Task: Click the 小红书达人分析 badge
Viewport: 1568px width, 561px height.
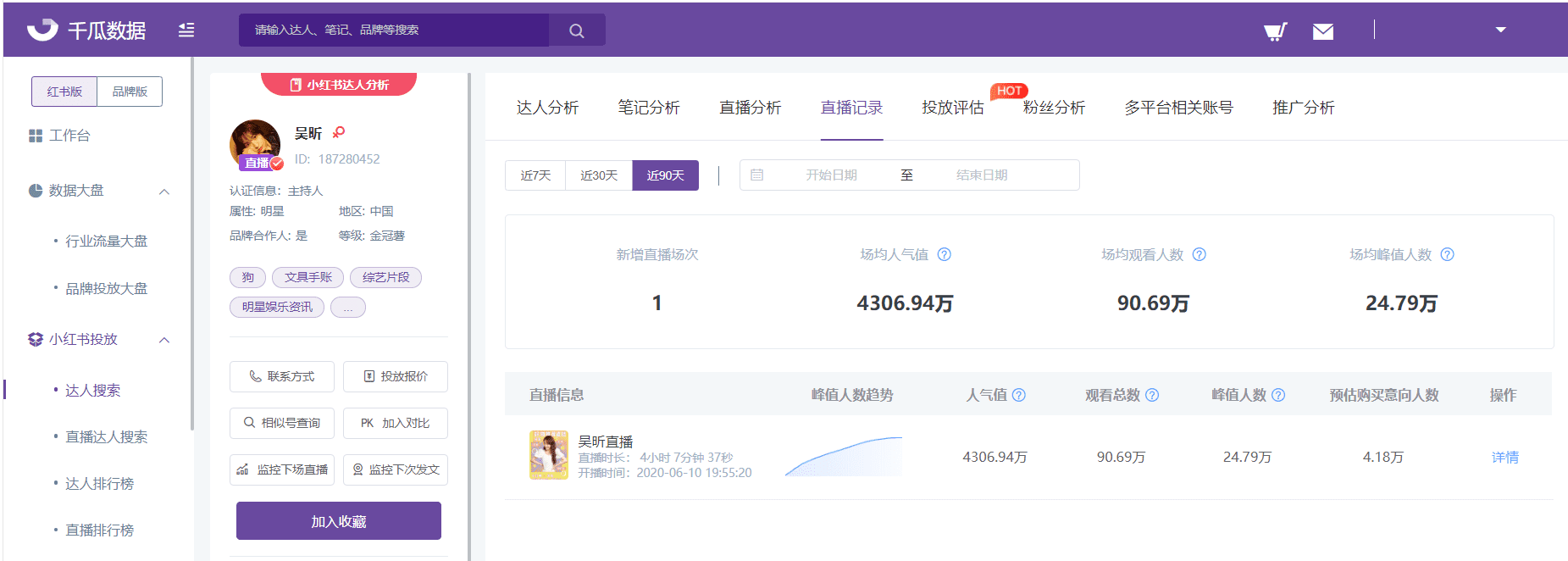Action: 339,85
